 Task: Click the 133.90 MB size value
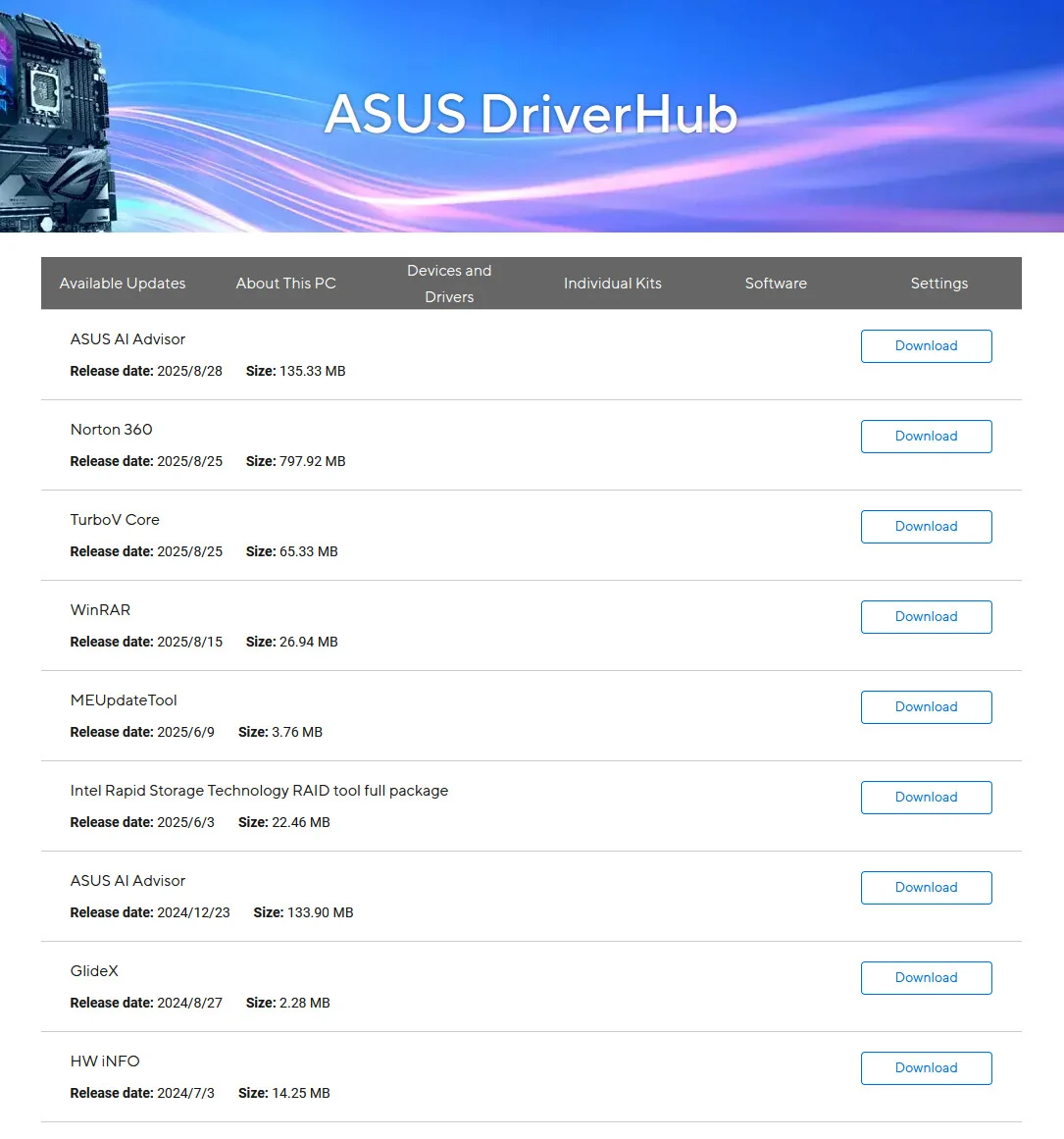click(x=321, y=912)
